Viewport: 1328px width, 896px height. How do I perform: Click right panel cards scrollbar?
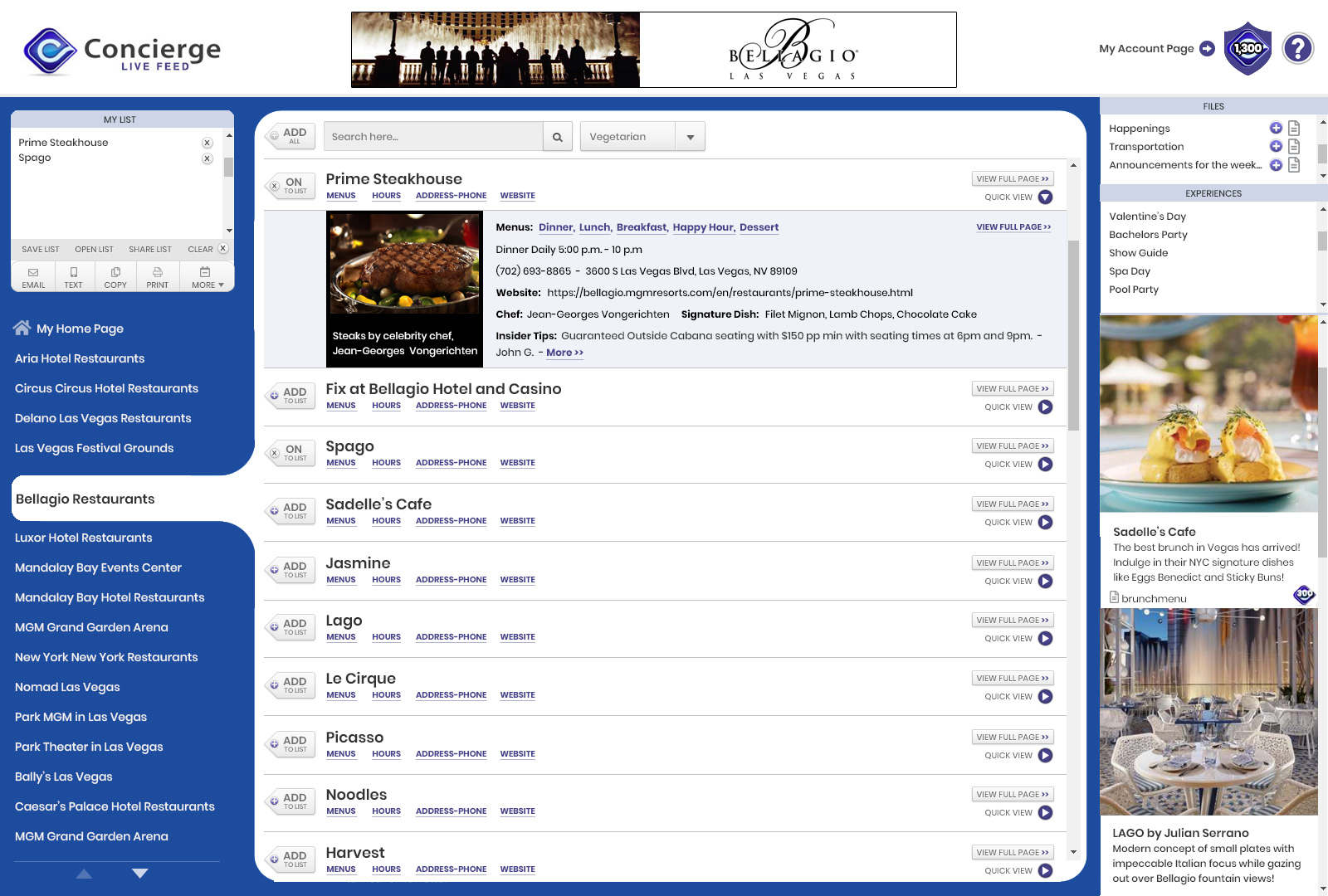point(1323,462)
